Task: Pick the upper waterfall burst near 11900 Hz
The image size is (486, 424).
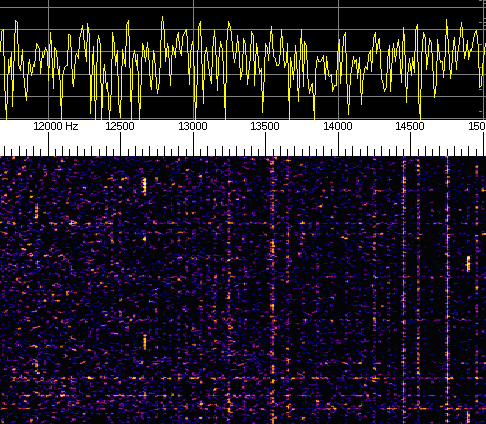Action: (x=36, y=211)
